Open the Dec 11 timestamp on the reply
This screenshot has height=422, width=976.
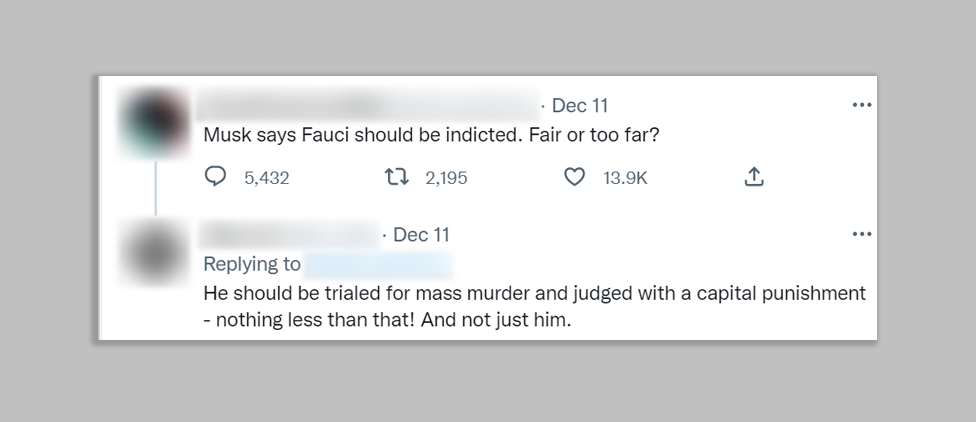coord(421,234)
